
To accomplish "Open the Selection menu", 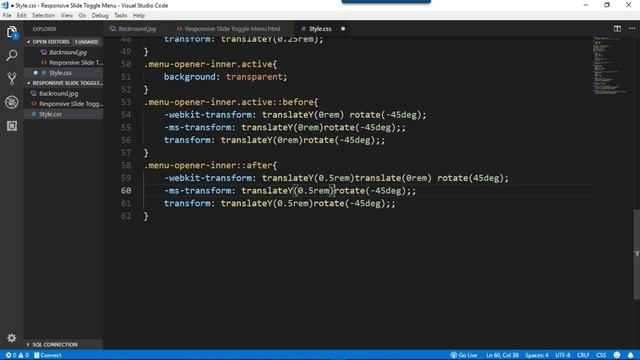I will coord(43,16).
